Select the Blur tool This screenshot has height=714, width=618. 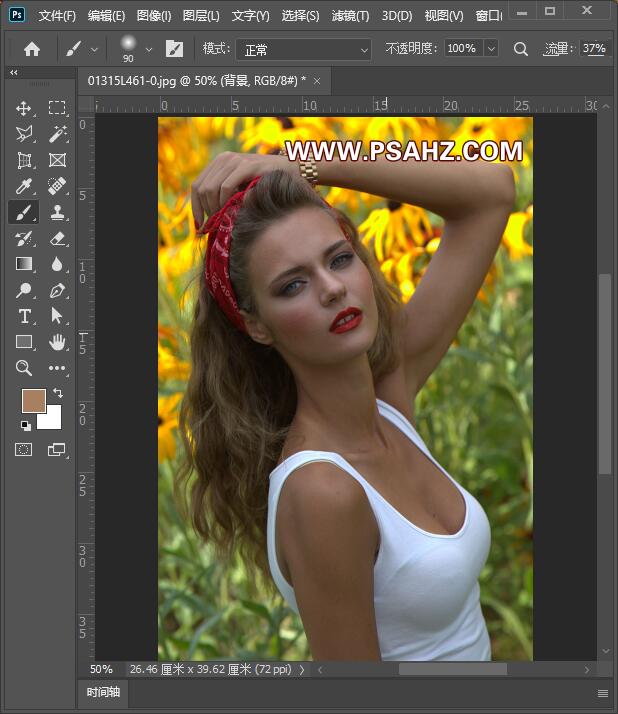pyautogui.click(x=57, y=264)
